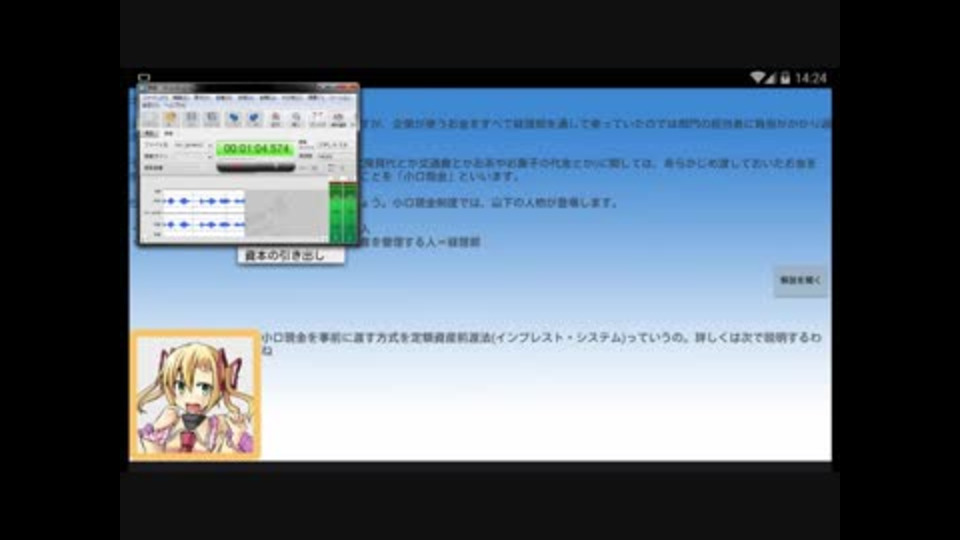Tap the 14:24 clock in the status bar
The image size is (960, 540).
pos(811,78)
